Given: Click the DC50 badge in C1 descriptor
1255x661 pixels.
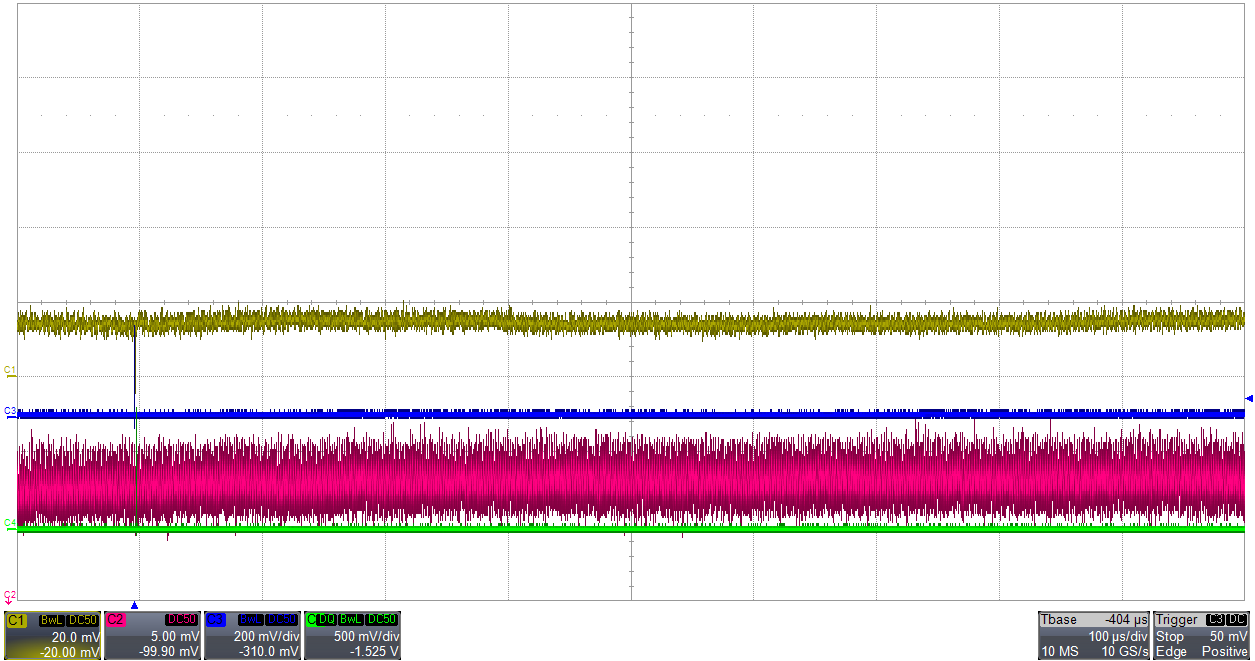Looking at the screenshot, I should point(82,620).
